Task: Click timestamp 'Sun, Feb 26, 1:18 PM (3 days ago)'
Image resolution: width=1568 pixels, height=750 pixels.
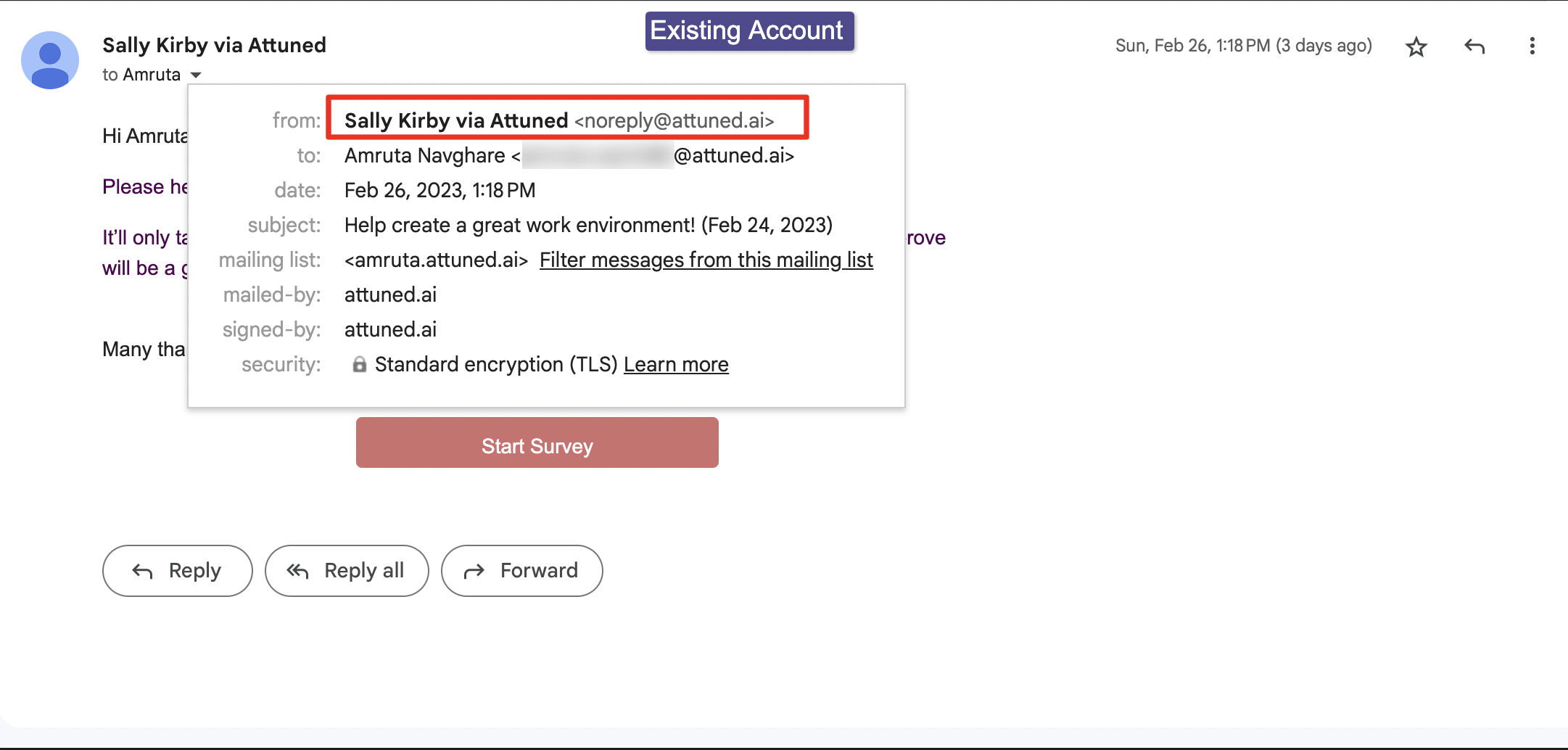Action: [1244, 46]
